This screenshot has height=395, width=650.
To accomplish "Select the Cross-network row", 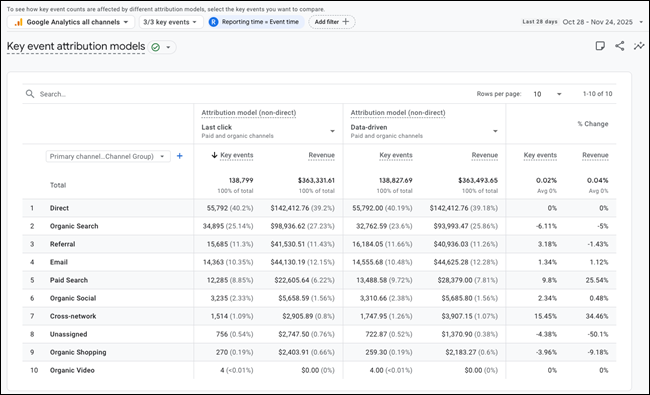I will tap(319, 316).
